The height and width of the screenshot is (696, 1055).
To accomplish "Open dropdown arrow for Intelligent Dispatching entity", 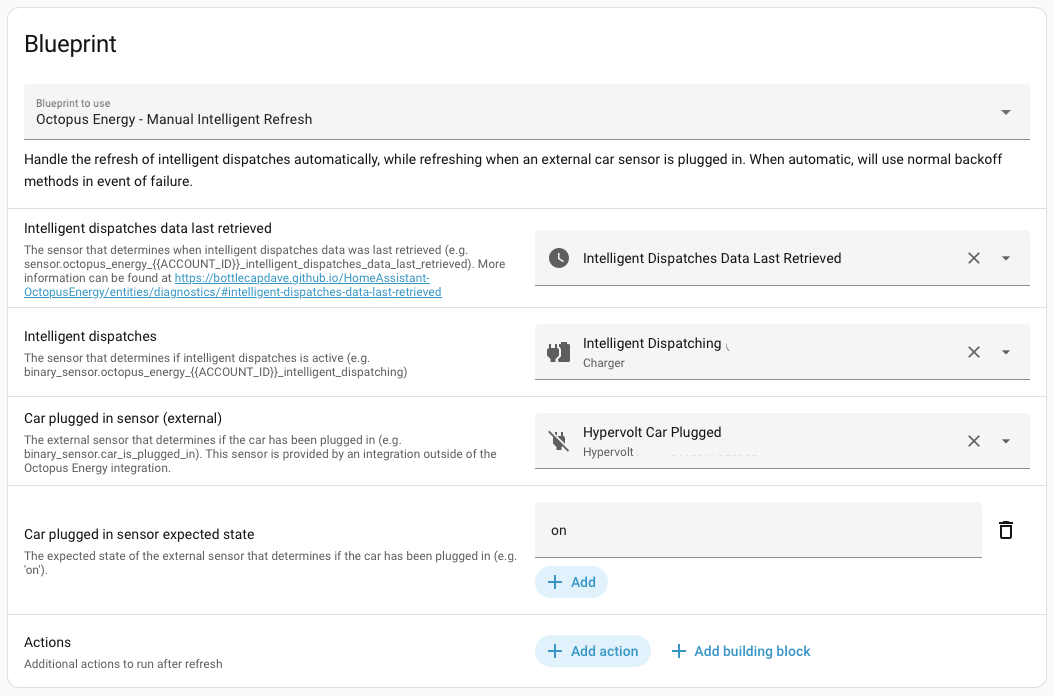I will (1006, 352).
